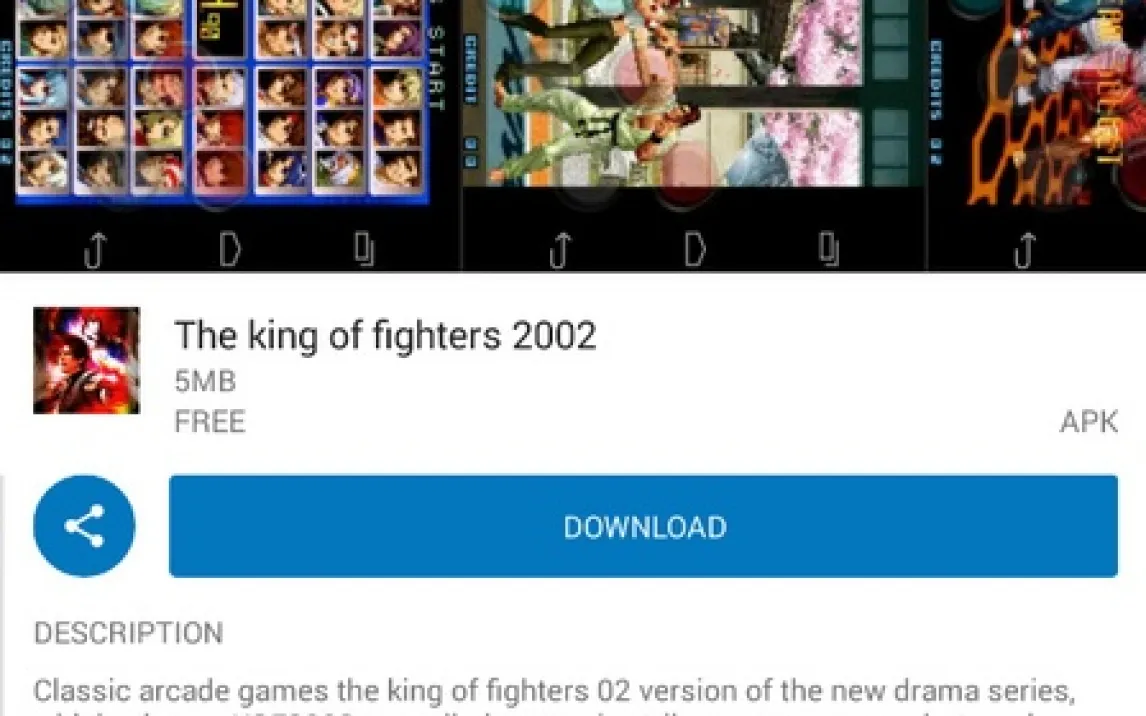The image size is (1146, 716).
Task: Click the FREE price label
Action: 210,422
